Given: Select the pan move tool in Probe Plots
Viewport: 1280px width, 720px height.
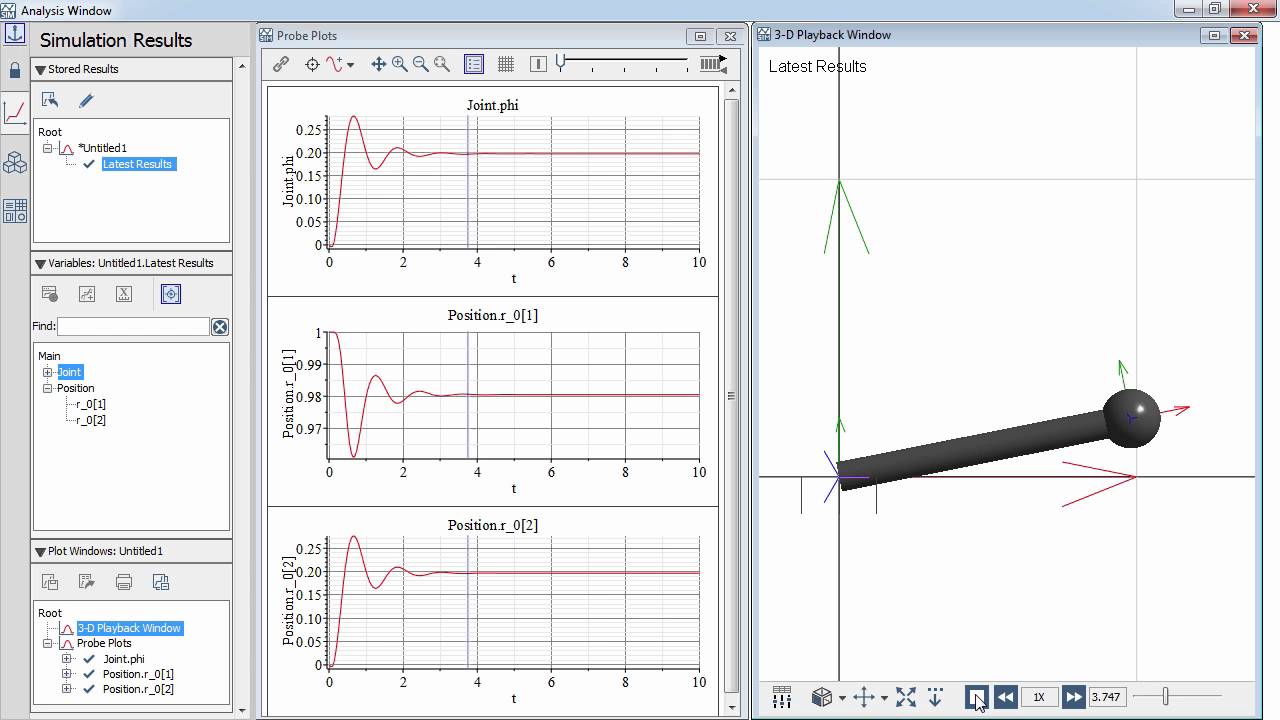Looking at the screenshot, I should pyautogui.click(x=379, y=64).
